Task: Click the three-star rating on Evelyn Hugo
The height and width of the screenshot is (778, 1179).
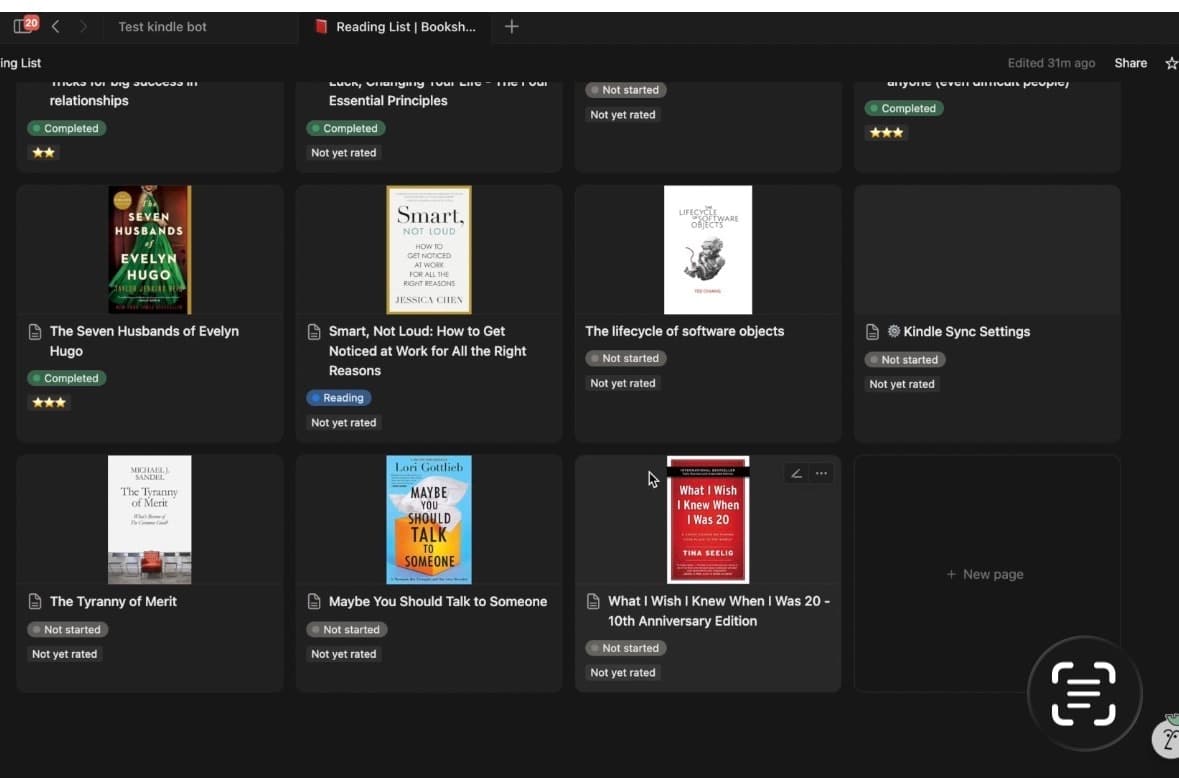Action: [x=49, y=402]
